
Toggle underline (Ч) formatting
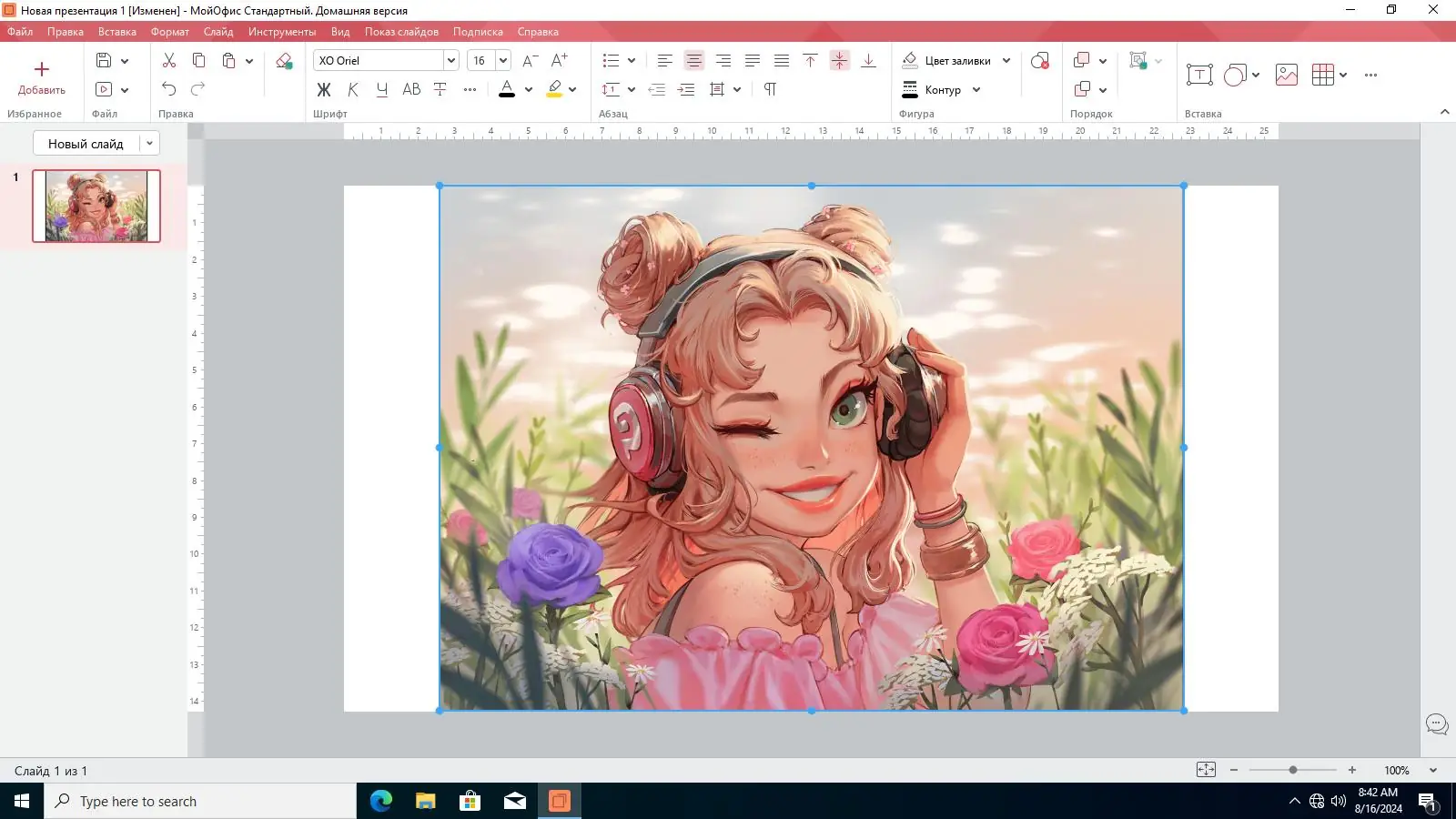coord(382,89)
